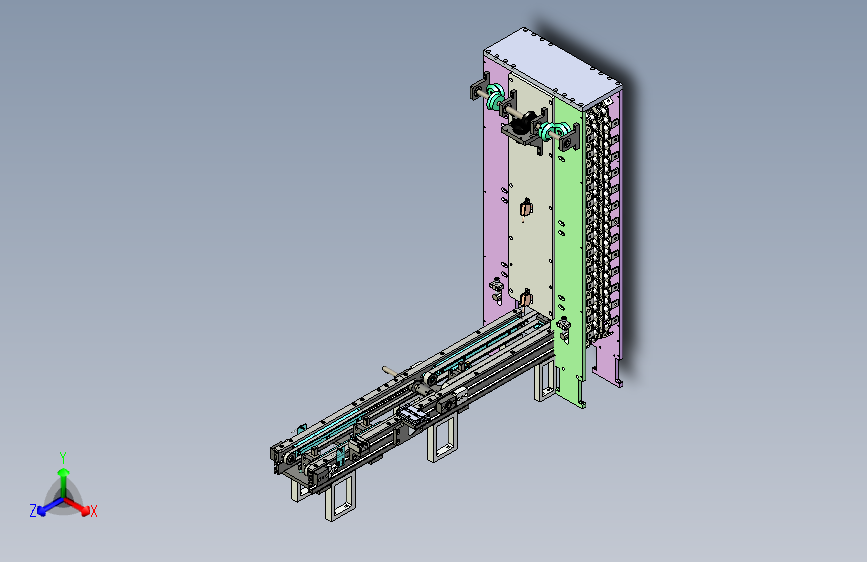Screen dimensions: 867x562
Task: Select the upper orange sensor on the beige panel
Action: [526, 209]
